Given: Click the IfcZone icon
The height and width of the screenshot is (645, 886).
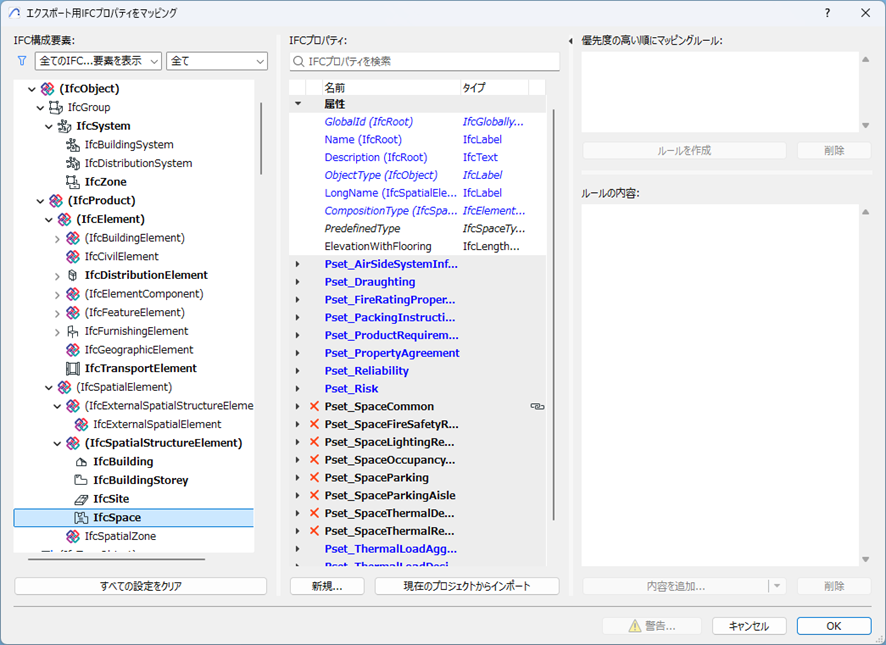Looking at the screenshot, I should (x=73, y=181).
